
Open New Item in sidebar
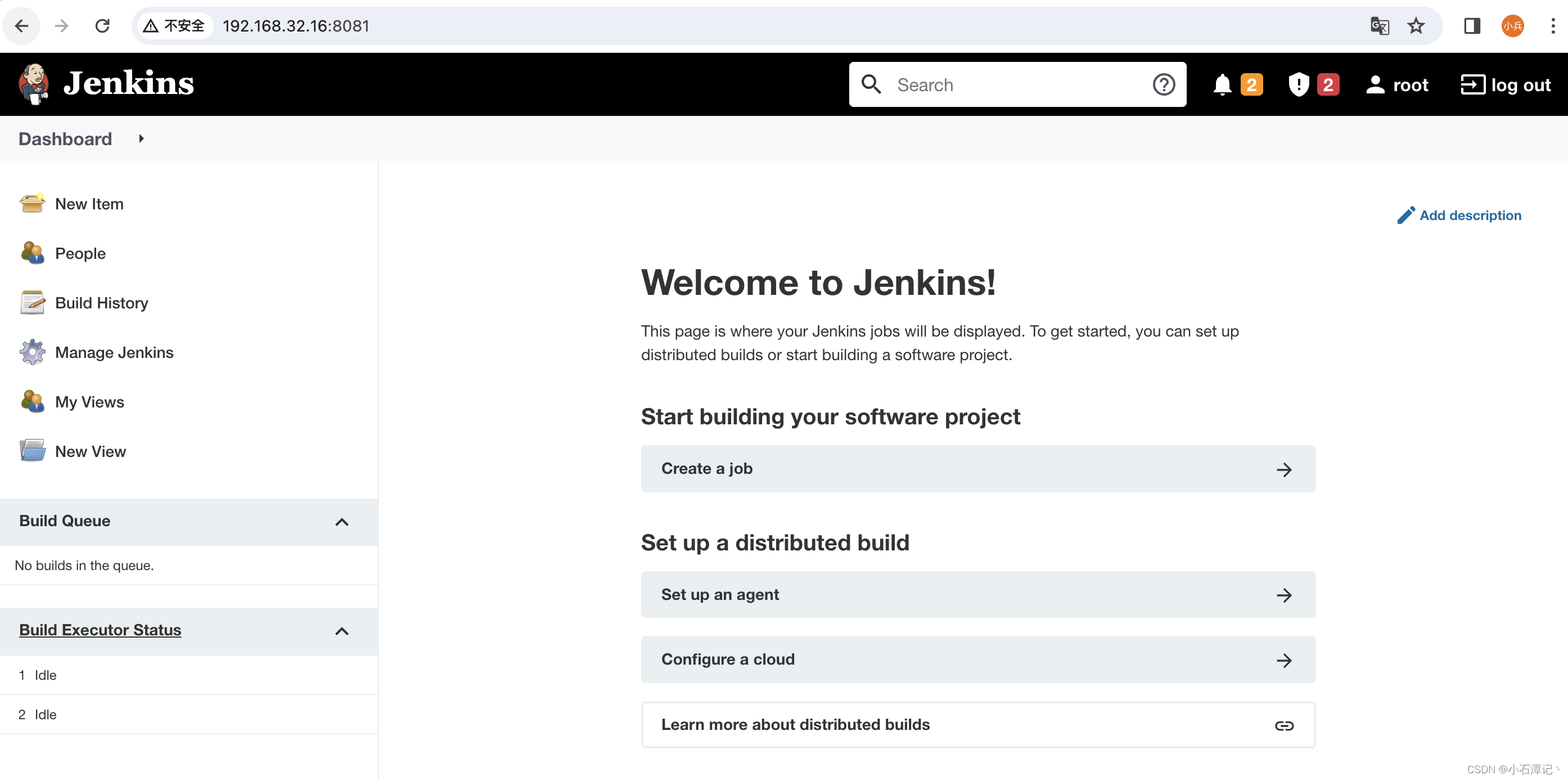[89, 204]
